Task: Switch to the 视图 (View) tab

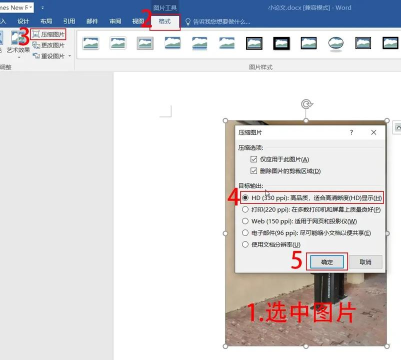Action: coord(138,21)
